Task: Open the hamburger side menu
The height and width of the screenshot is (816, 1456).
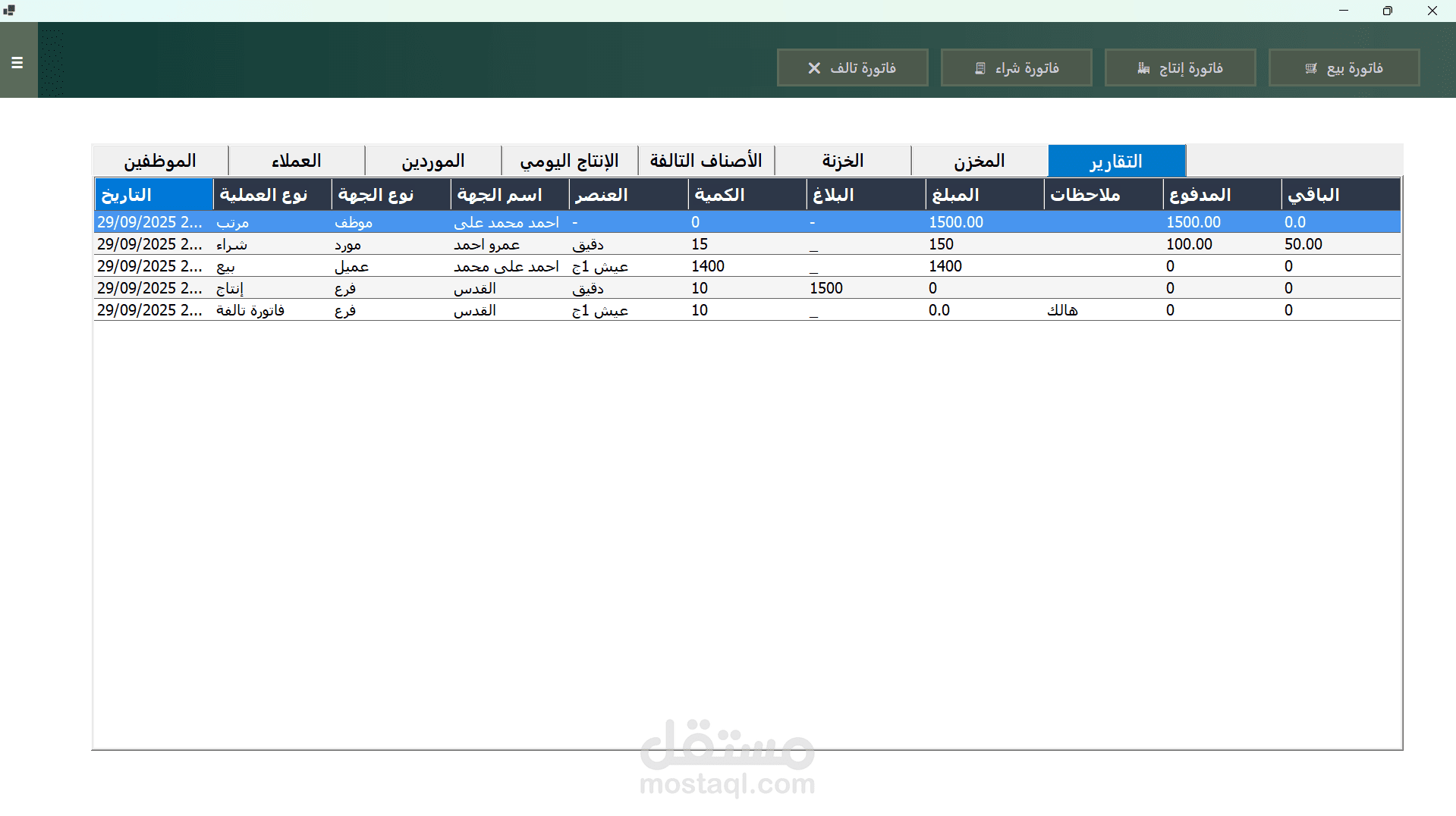Action: coord(17,63)
